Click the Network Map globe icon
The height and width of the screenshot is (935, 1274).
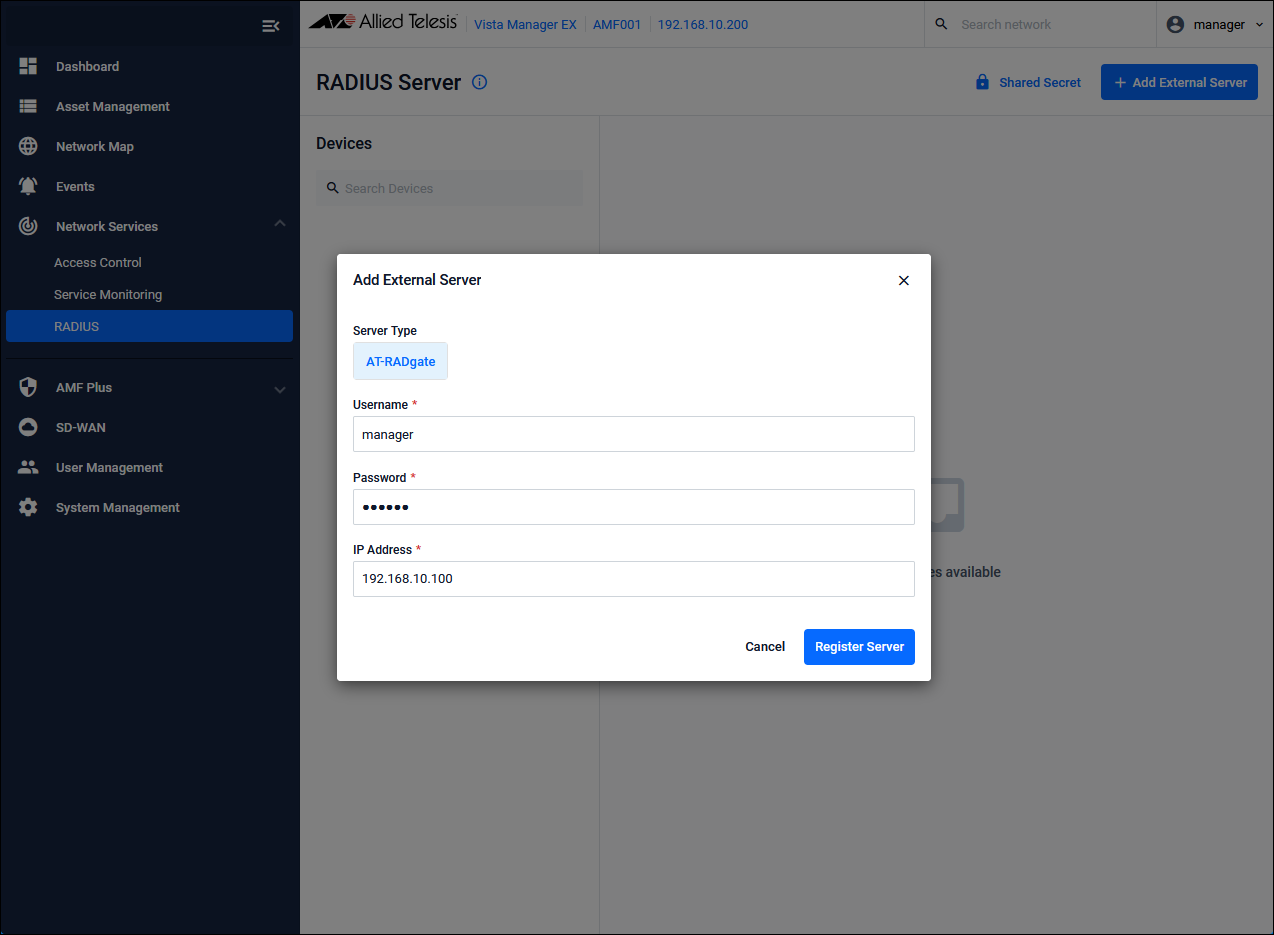pyautogui.click(x=28, y=146)
